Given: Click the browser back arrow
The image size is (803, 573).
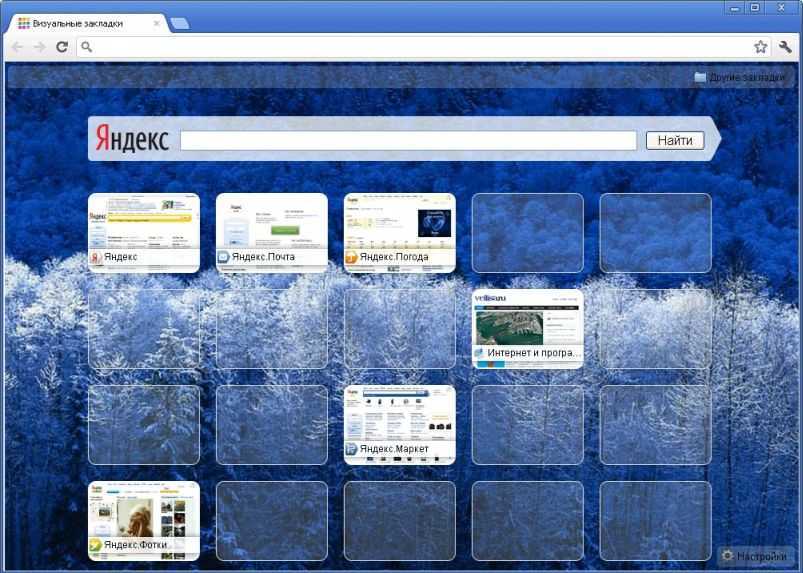Looking at the screenshot, I should pyautogui.click(x=17, y=47).
